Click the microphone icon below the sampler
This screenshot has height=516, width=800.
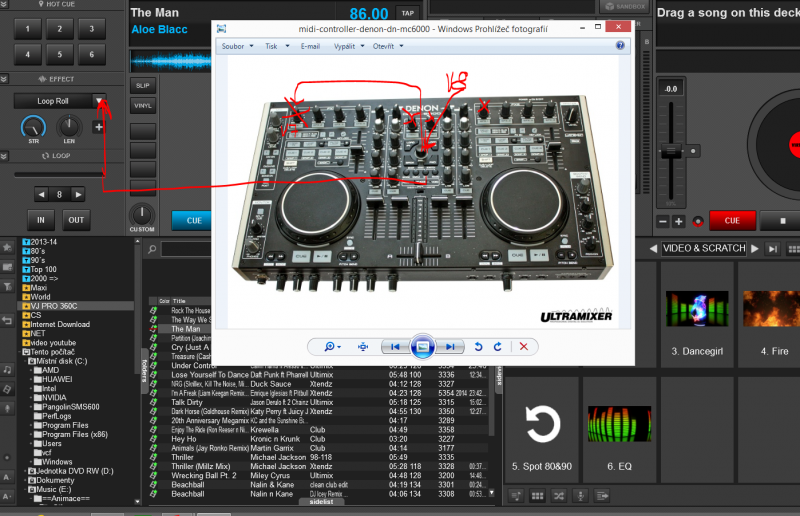[x=580, y=496]
